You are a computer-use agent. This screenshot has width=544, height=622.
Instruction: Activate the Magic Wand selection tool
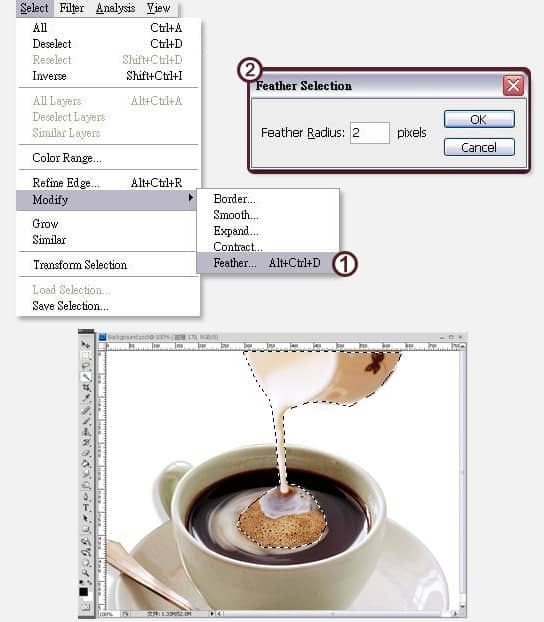pyautogui.click(x=85, y=377)
